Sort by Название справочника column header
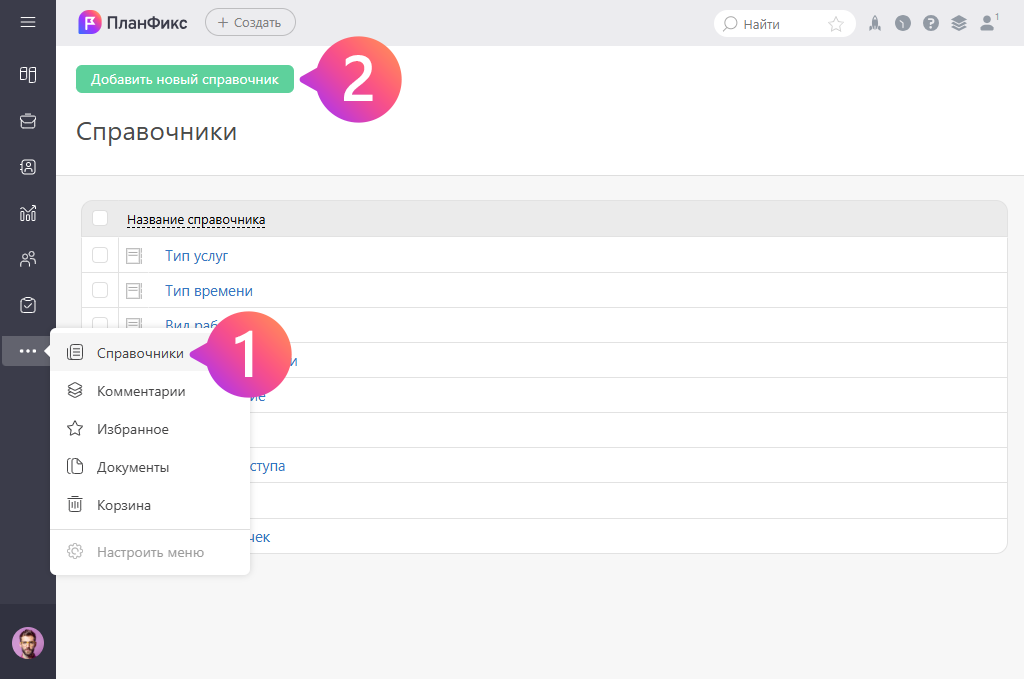 click(196, 220)
